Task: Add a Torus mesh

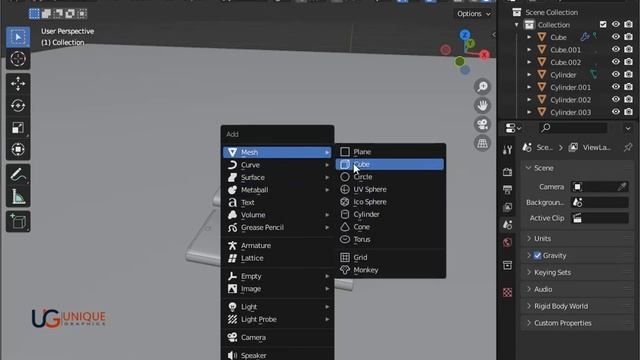Action: [390, 239]
